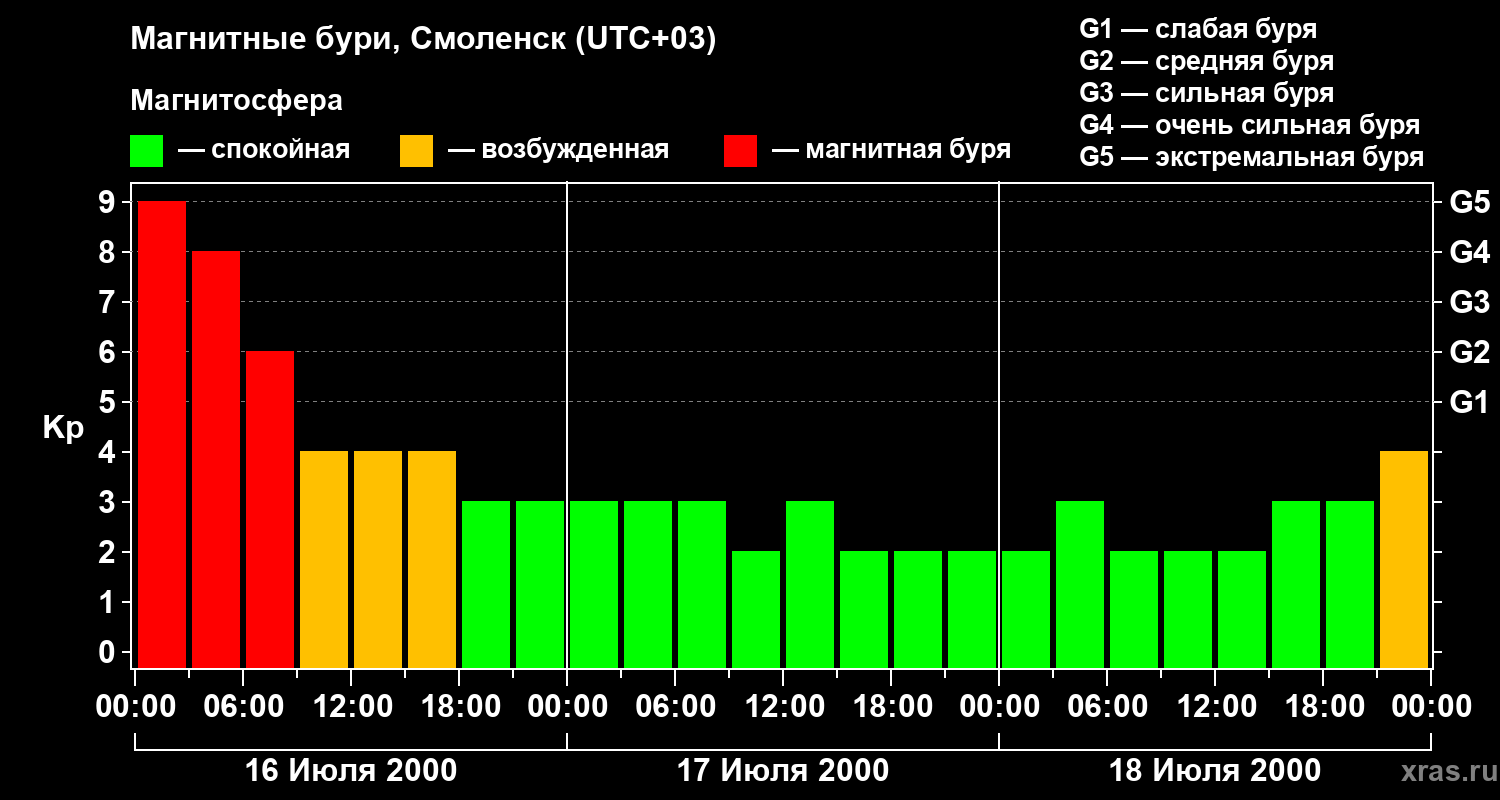Select the red Kp 6 bar
Image resolution: width=1500 pixels, height=800 pixels.
coord(270,509)
